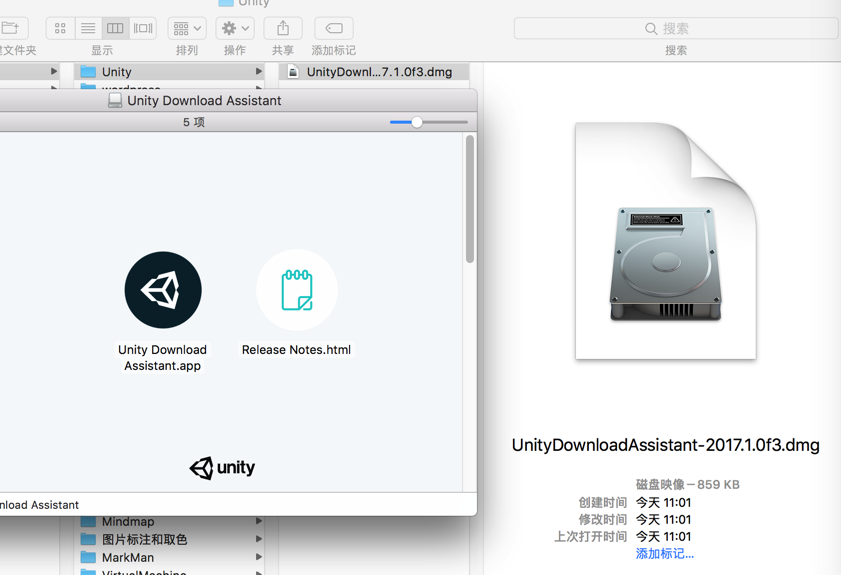Open the action gear menu
The image size is (841, 575).
pyautogui.click(x=235, y=28)
